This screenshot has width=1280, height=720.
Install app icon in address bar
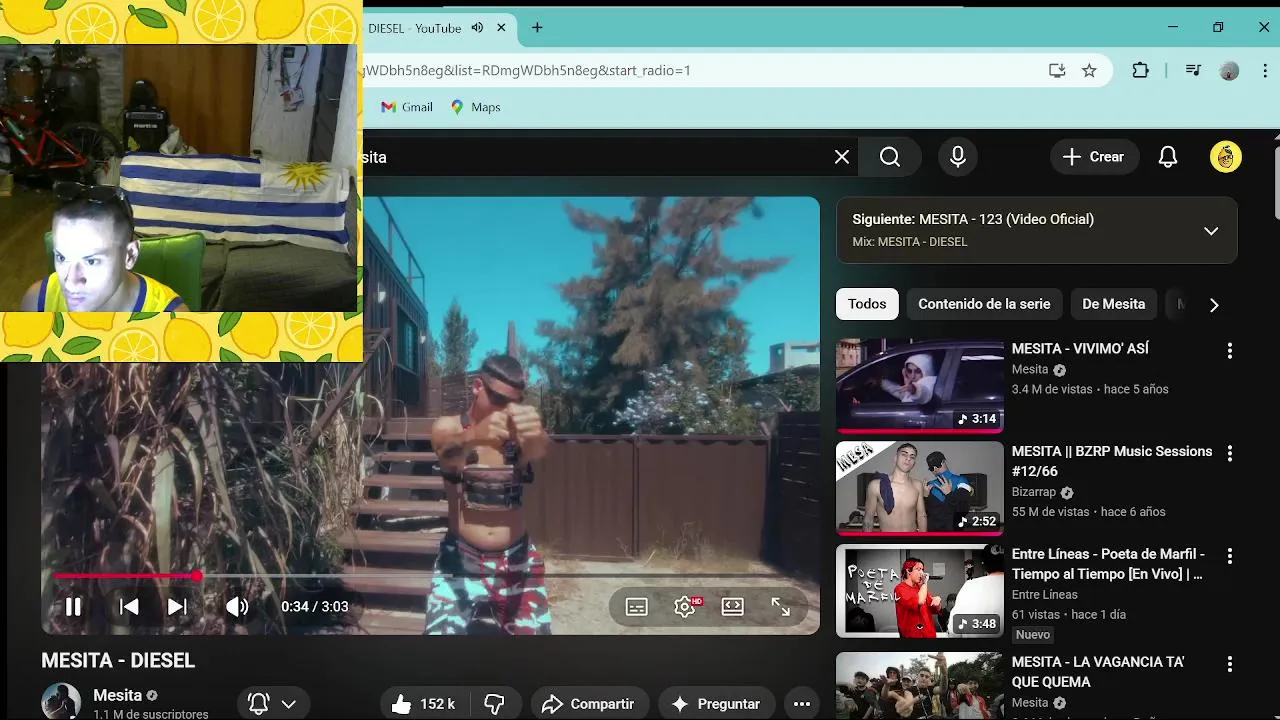[1057, 70]
